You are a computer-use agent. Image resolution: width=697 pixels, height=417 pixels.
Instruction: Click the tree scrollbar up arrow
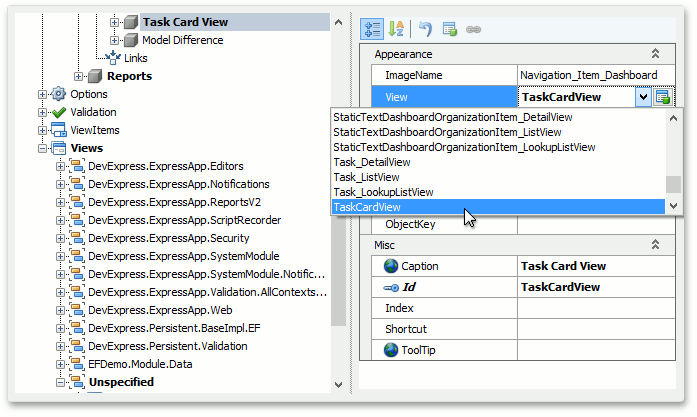[x=338, y=22]
